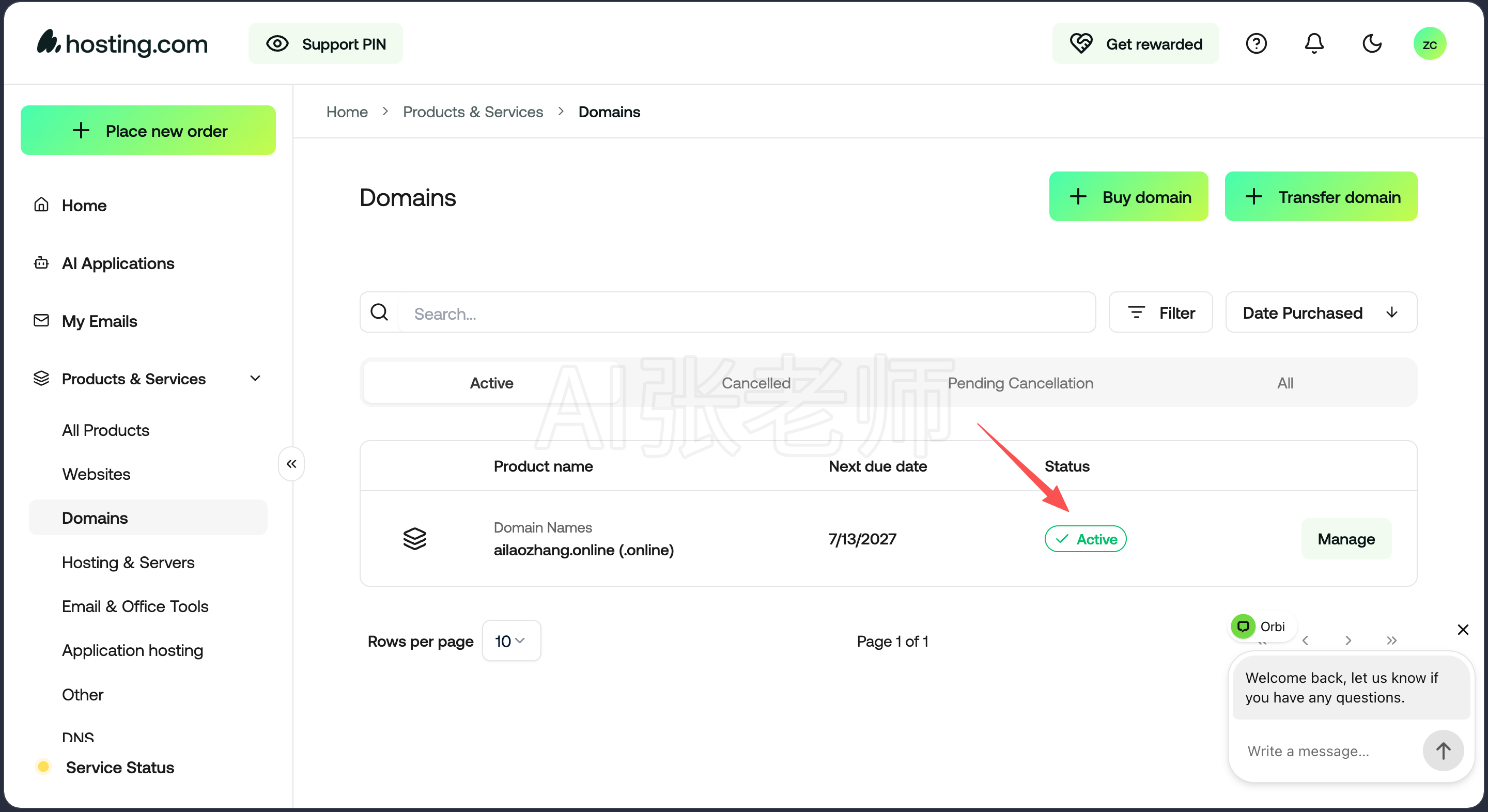Click the Status column header
1488x812 pixels.
tap(1067, 466)
